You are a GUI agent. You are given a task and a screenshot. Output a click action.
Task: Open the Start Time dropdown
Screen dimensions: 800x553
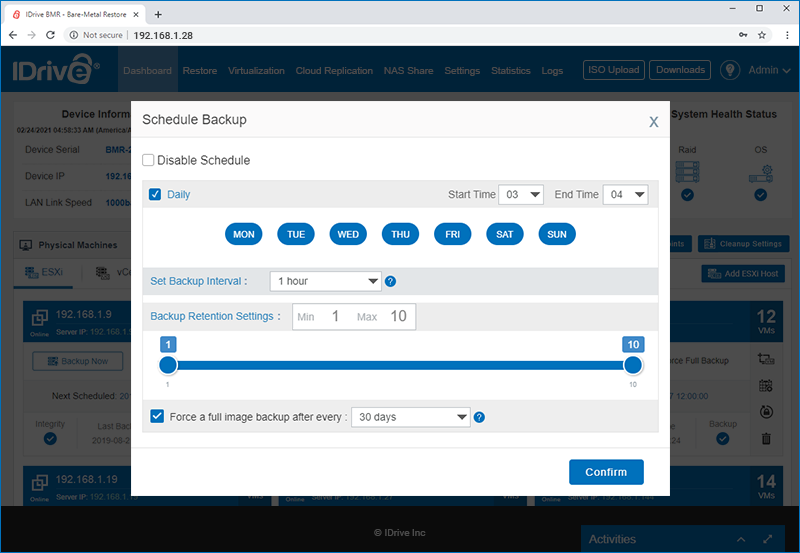(521, 194)
